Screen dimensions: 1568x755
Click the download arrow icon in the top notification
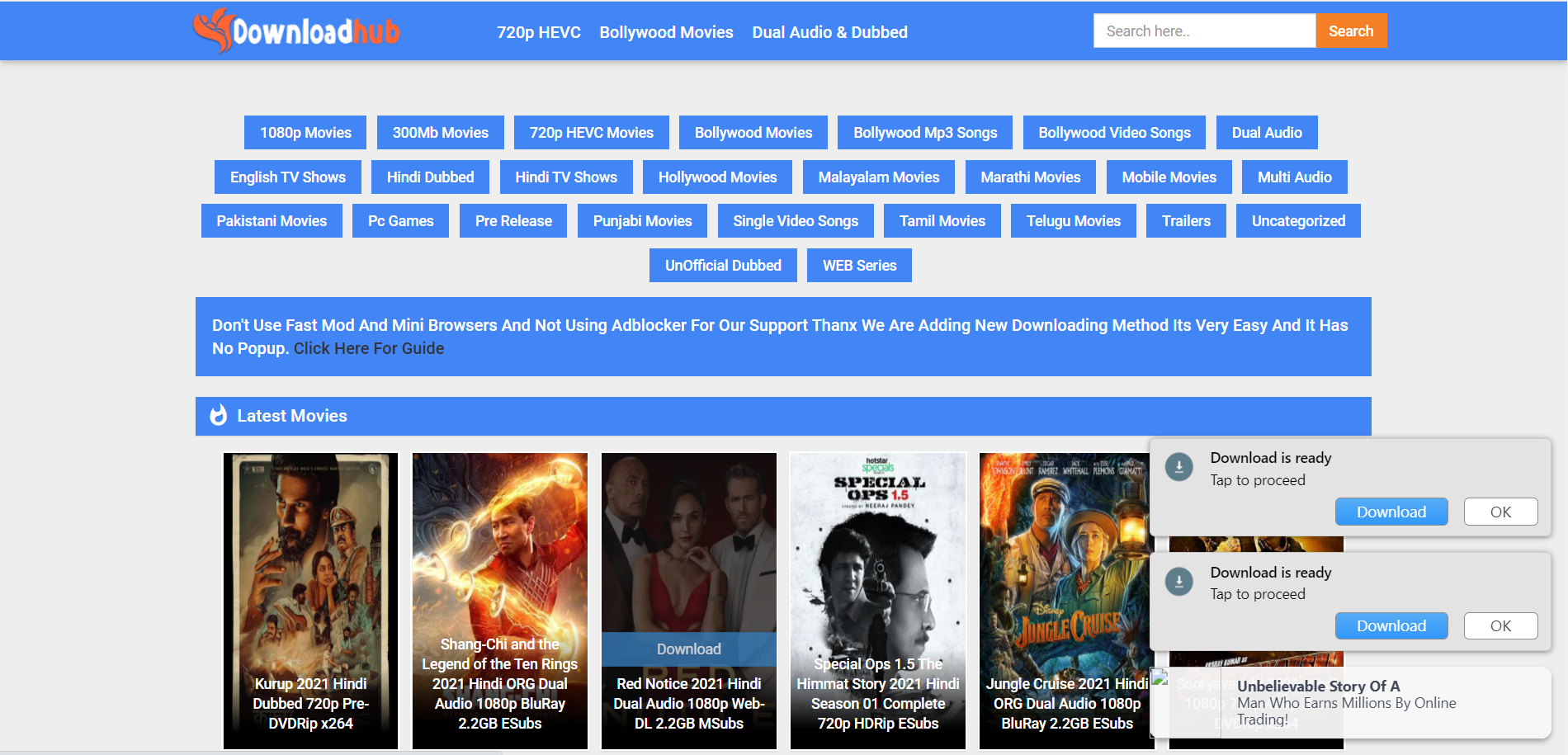(1178, 466)
